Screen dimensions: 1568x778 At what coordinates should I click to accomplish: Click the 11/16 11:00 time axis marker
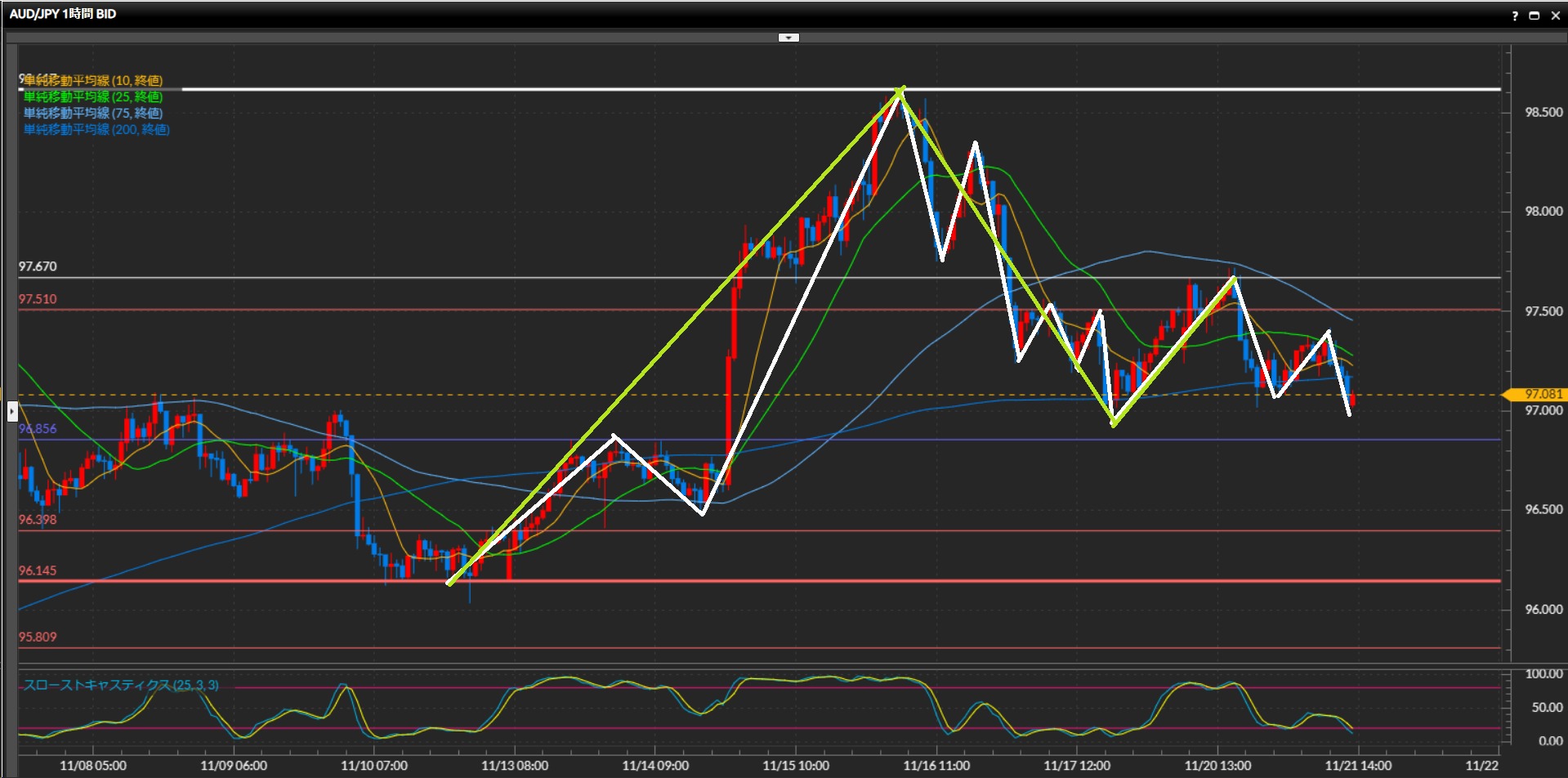point(936,766)
